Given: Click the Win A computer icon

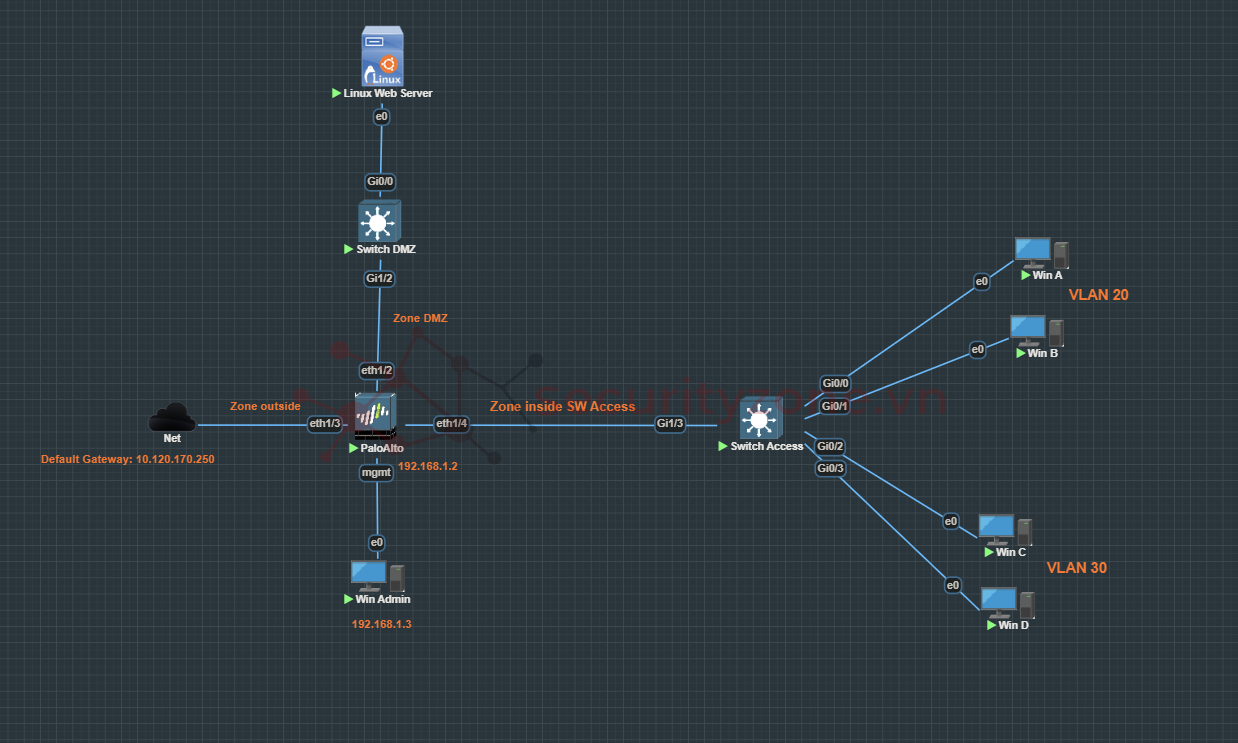Looking at the screenshot, I should 1041,253.
